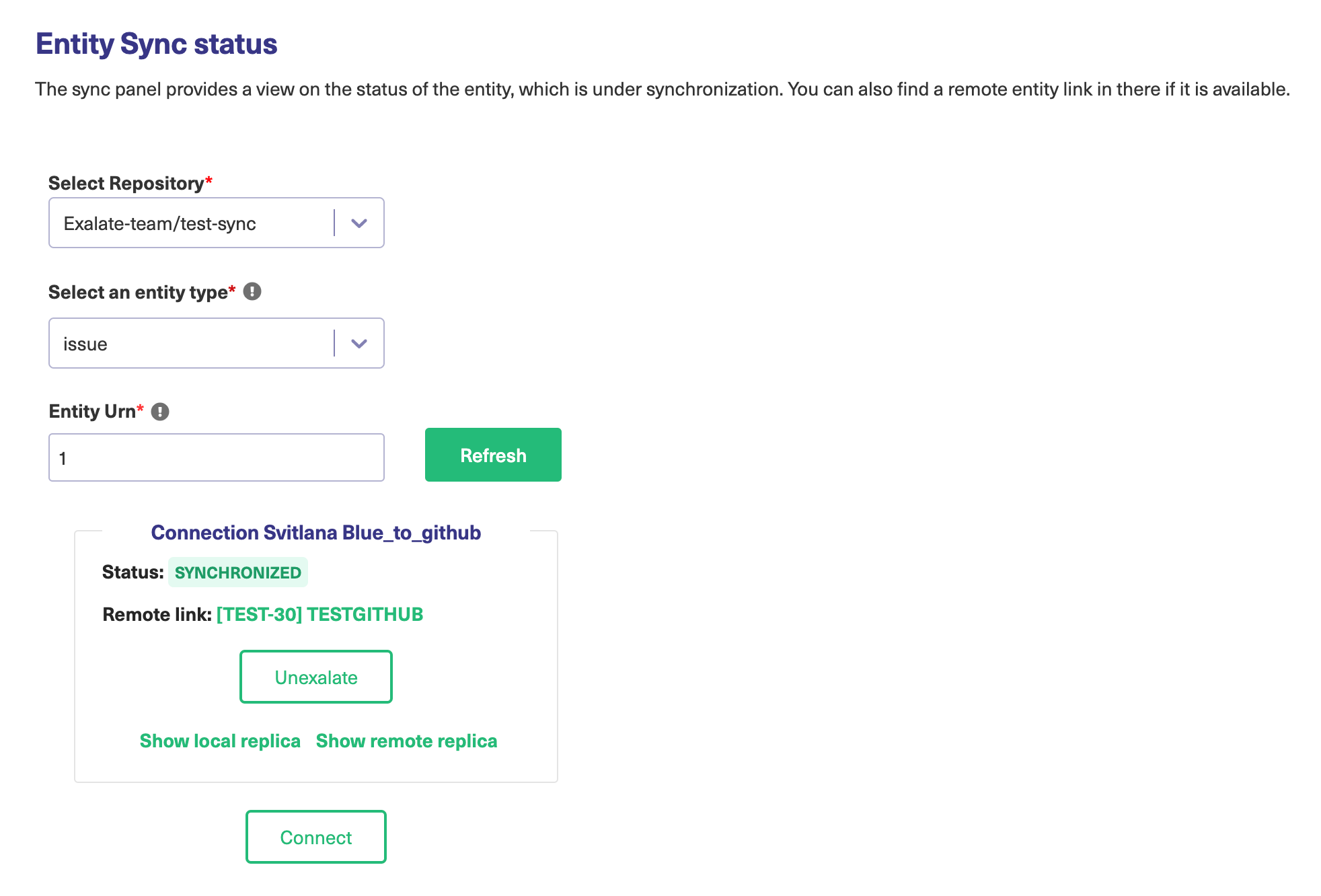The image size is (1321, 896).
Task: Focus the Entity Urn input field
Action: tap(216, 458)
